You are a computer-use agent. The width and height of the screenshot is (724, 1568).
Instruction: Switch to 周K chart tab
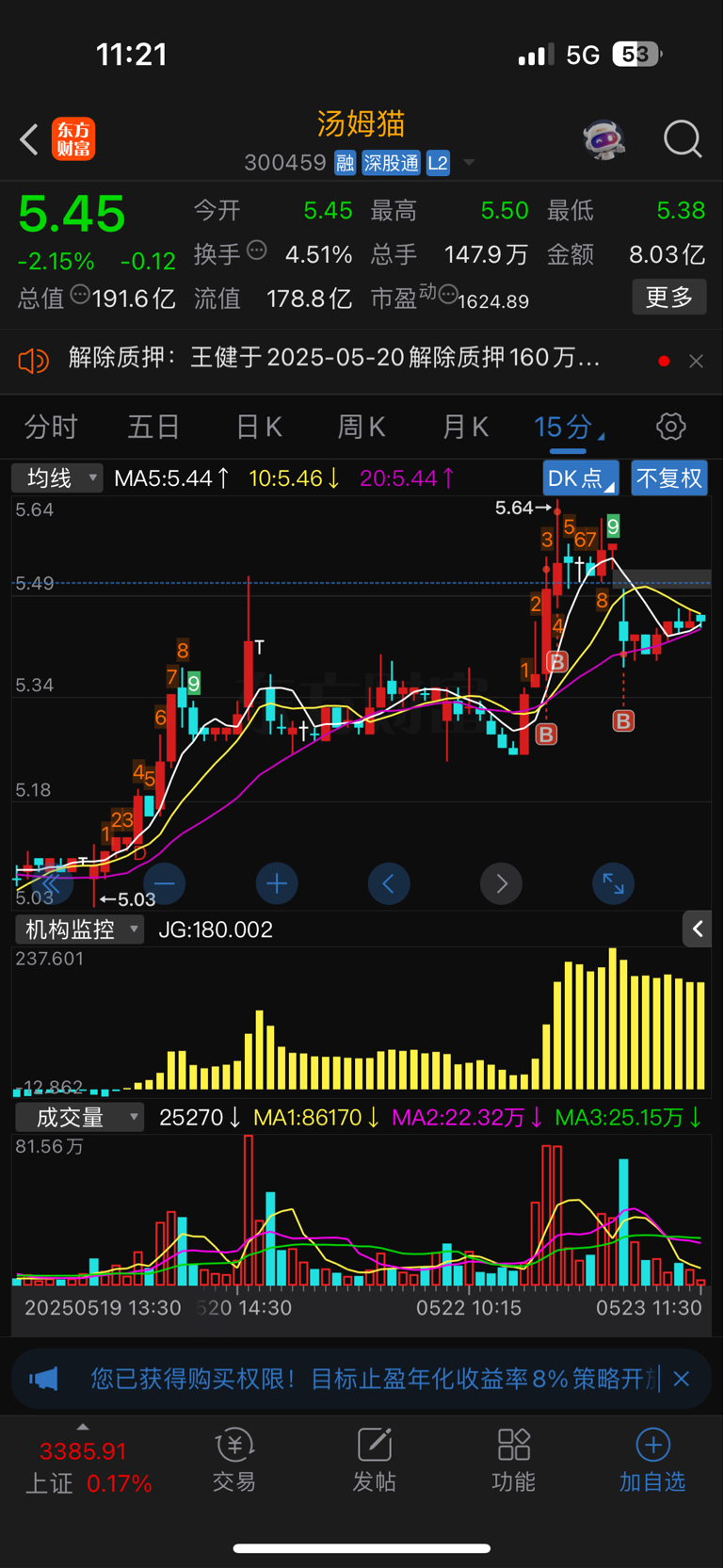click(x=362, y=428)
